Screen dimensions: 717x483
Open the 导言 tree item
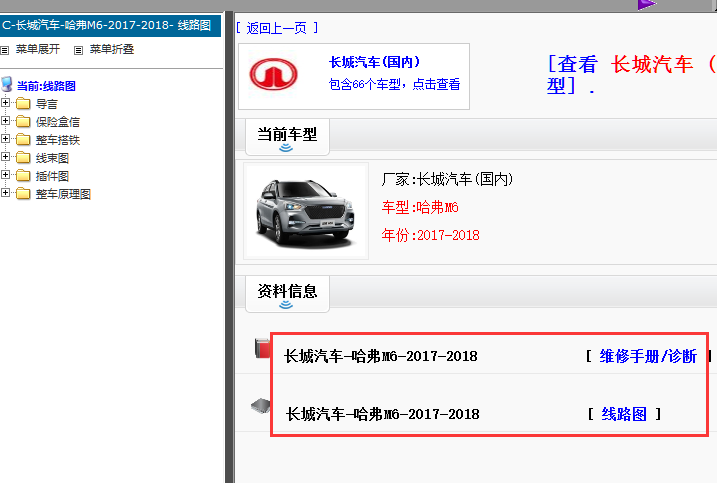[x=47, y=104]
